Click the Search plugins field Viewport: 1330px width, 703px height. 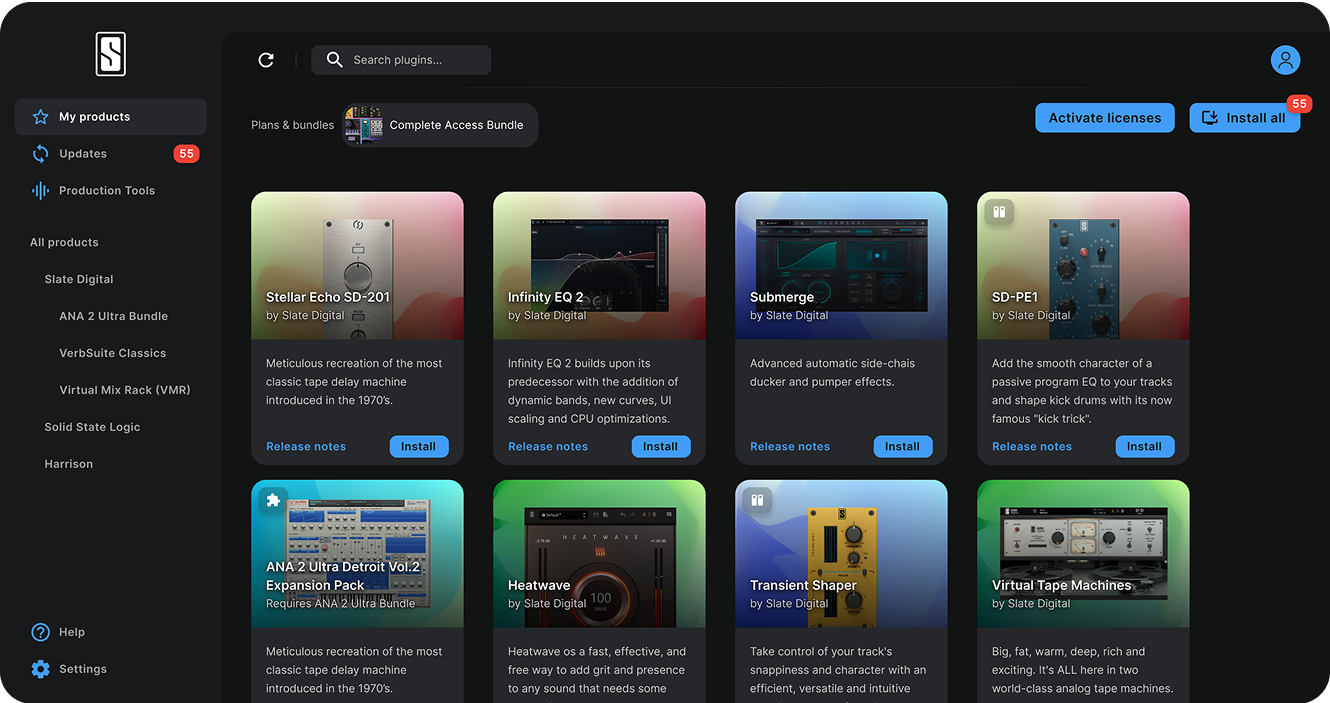410,60
